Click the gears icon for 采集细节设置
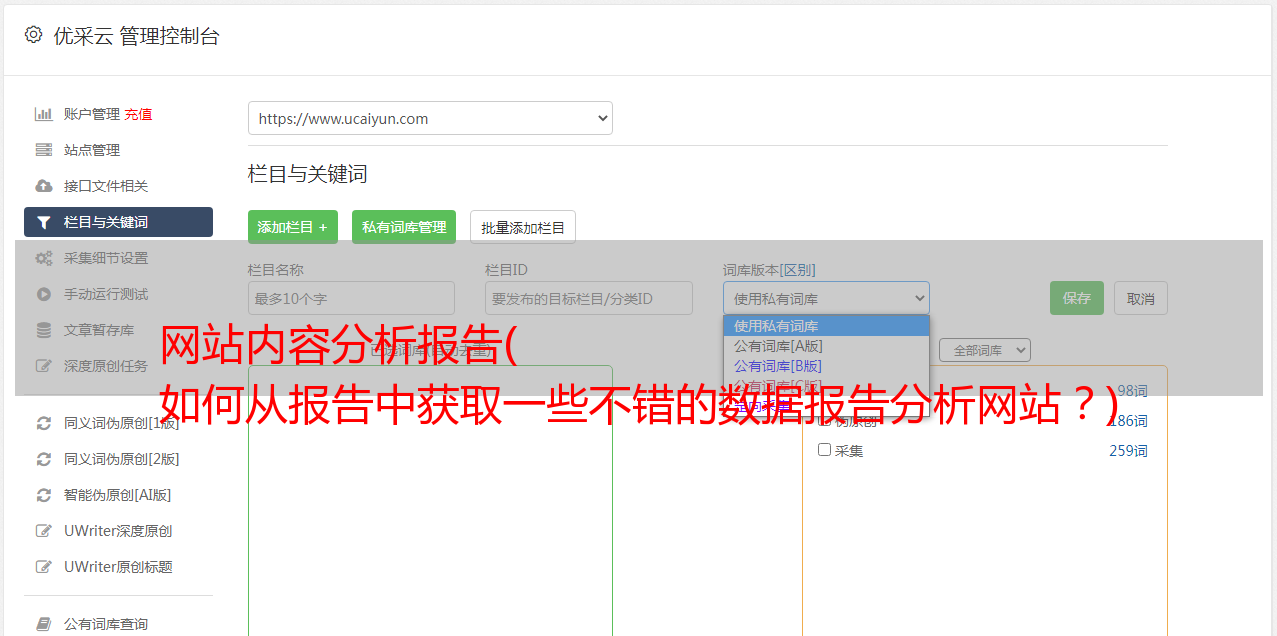This screenshot has height=636, width=1277. [44, 258]
